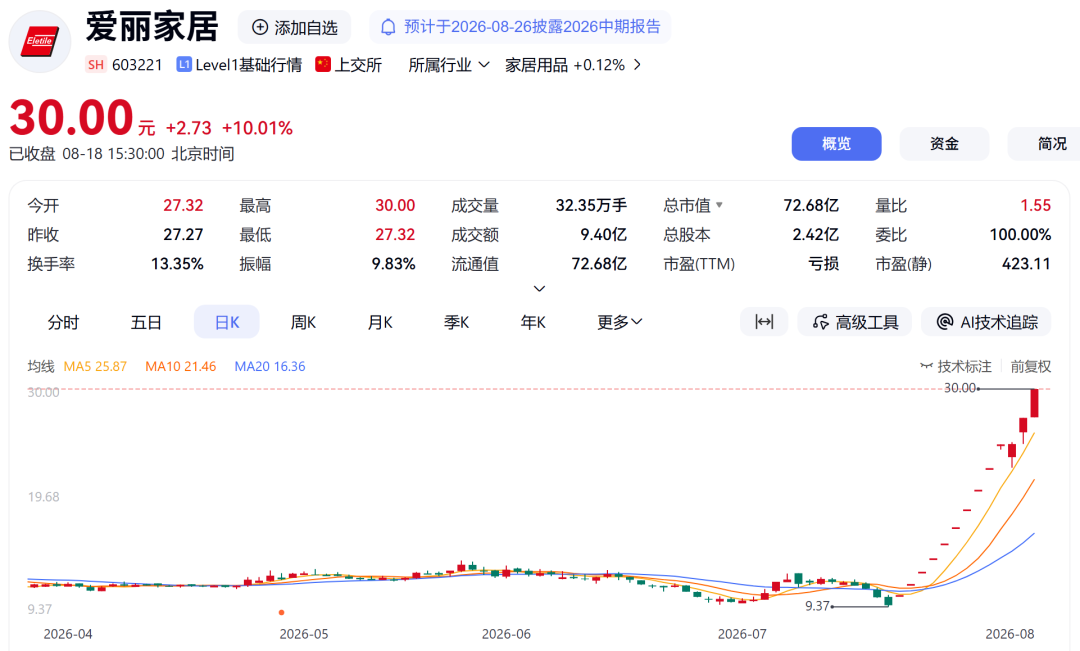Click the stock code 603221
The width and height of the screenshot is (1080, 651).
coord(137,65)
